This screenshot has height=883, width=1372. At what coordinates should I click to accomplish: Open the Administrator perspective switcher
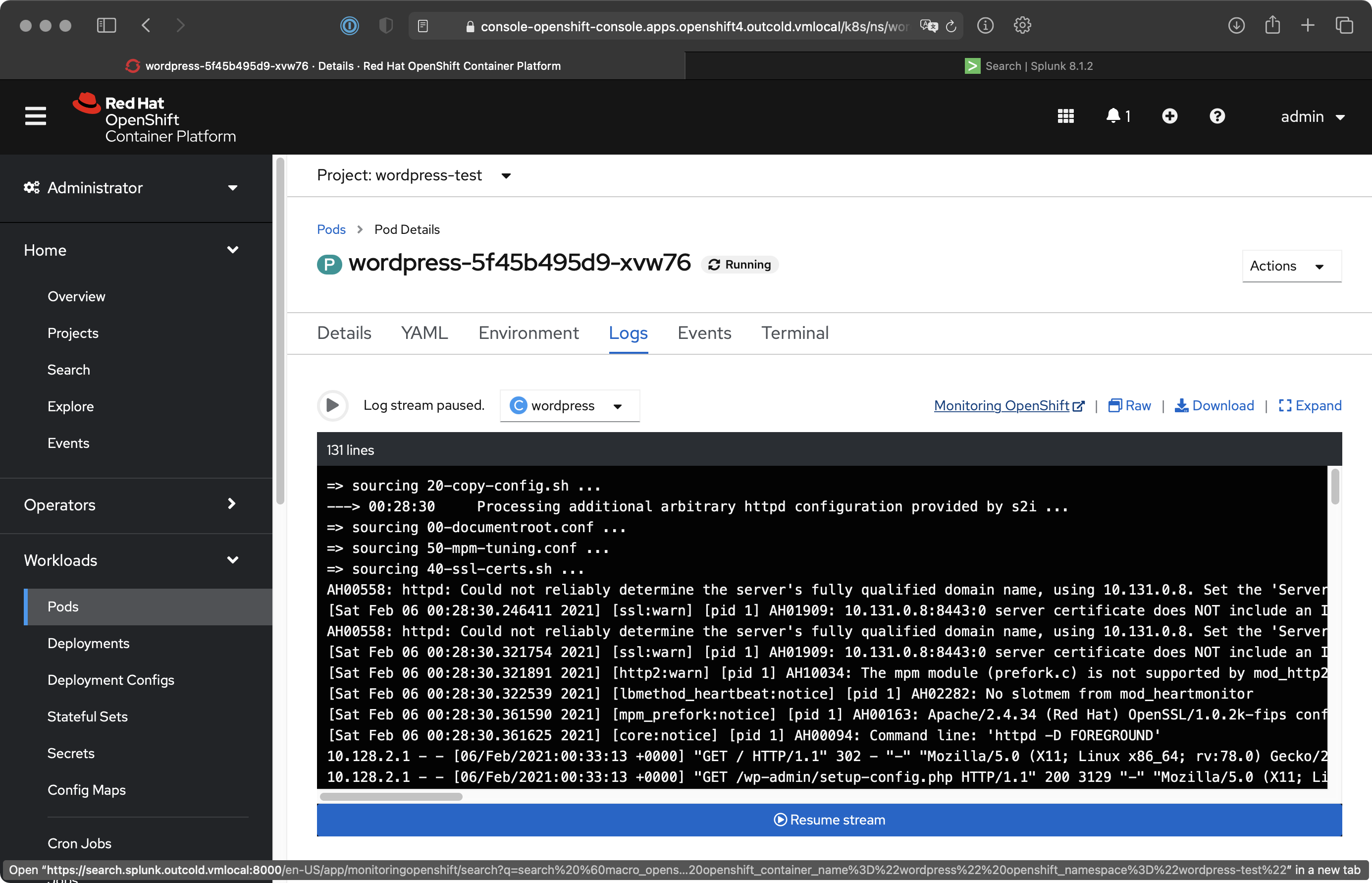point(131,187)
